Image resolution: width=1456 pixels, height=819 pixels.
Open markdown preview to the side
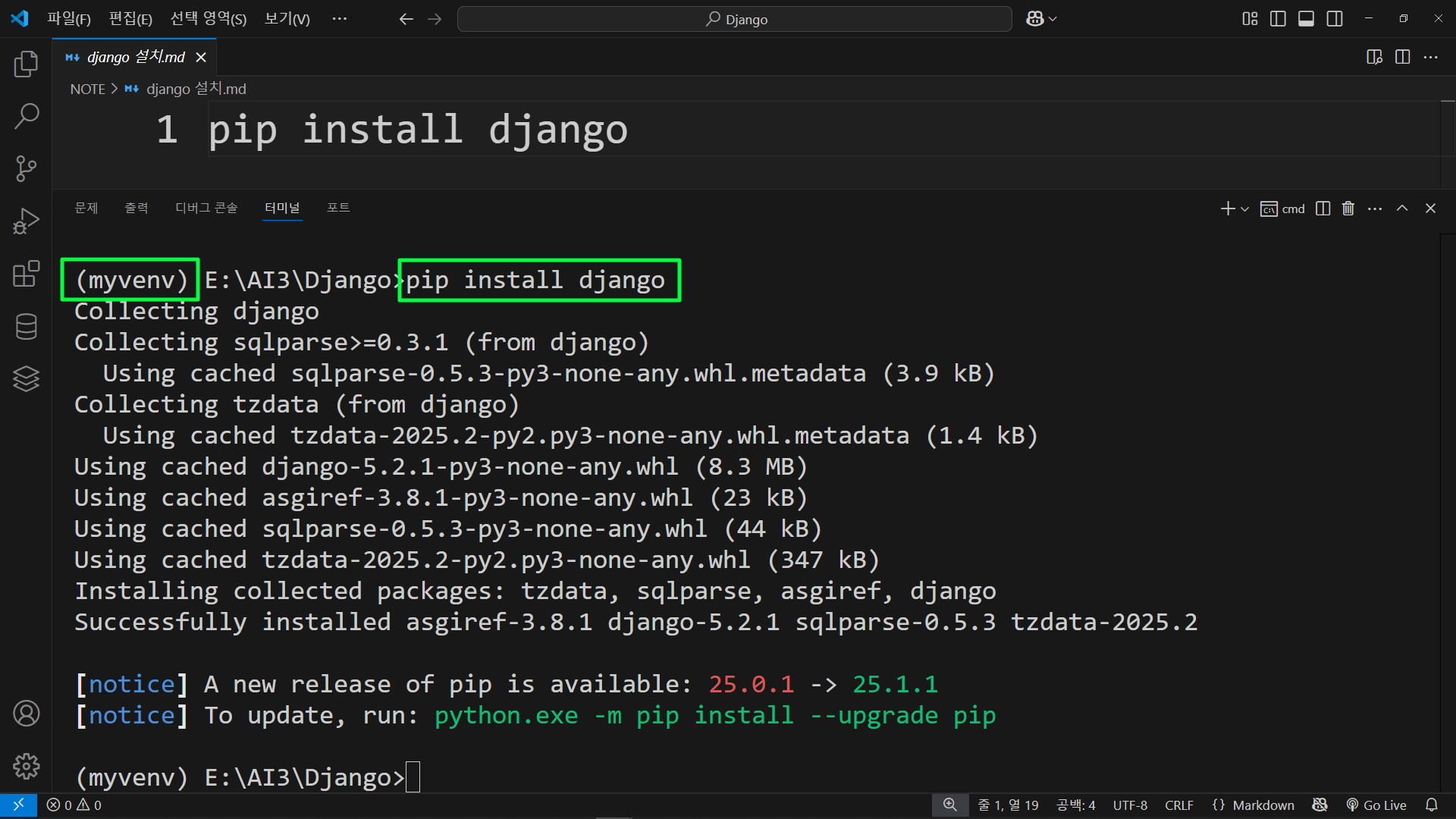tap(1374, 57)
